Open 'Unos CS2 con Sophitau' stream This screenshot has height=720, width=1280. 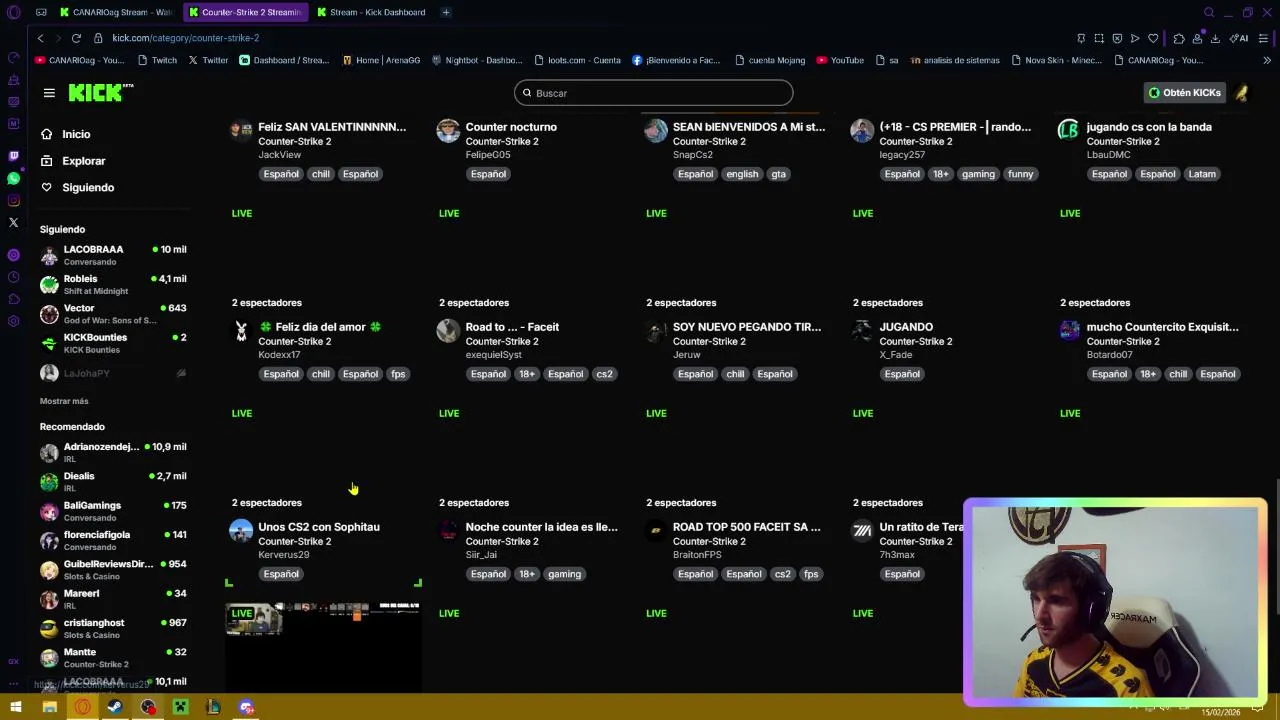[x=319, y=527]
